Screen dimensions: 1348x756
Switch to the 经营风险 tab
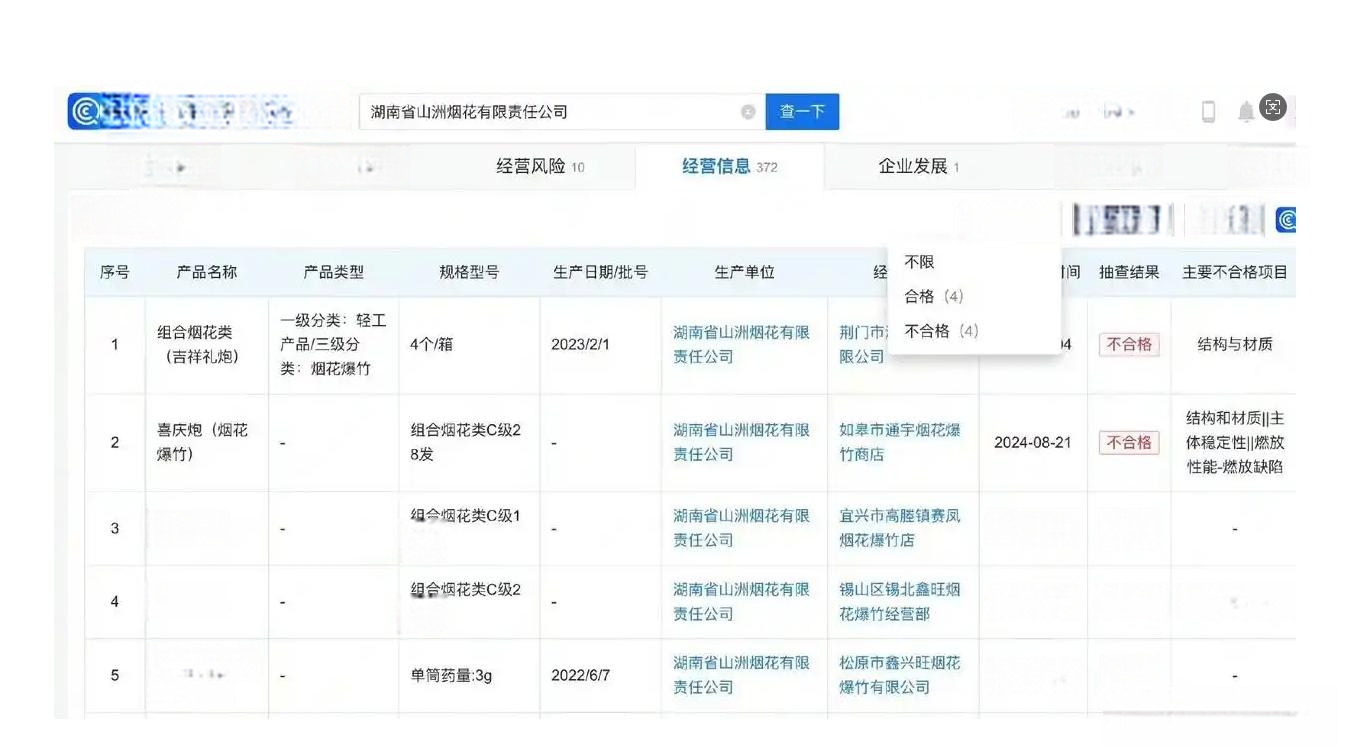click(x=540, y=167)
